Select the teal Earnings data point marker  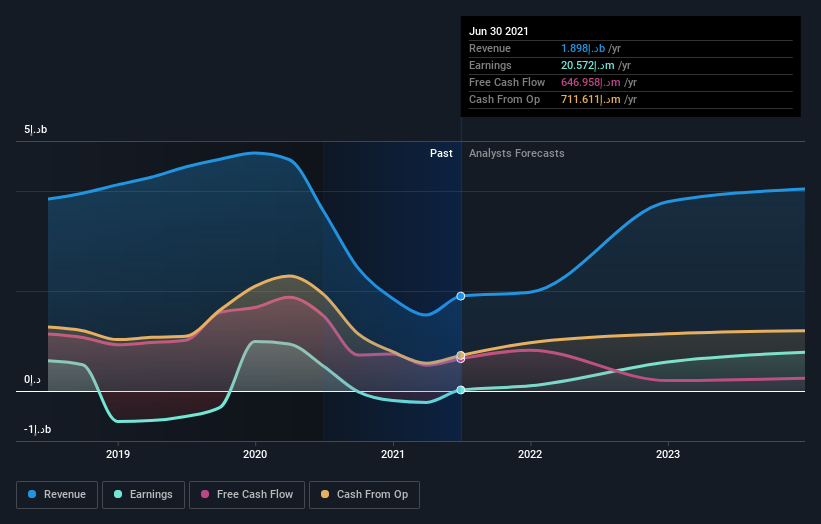coord(461,390)
